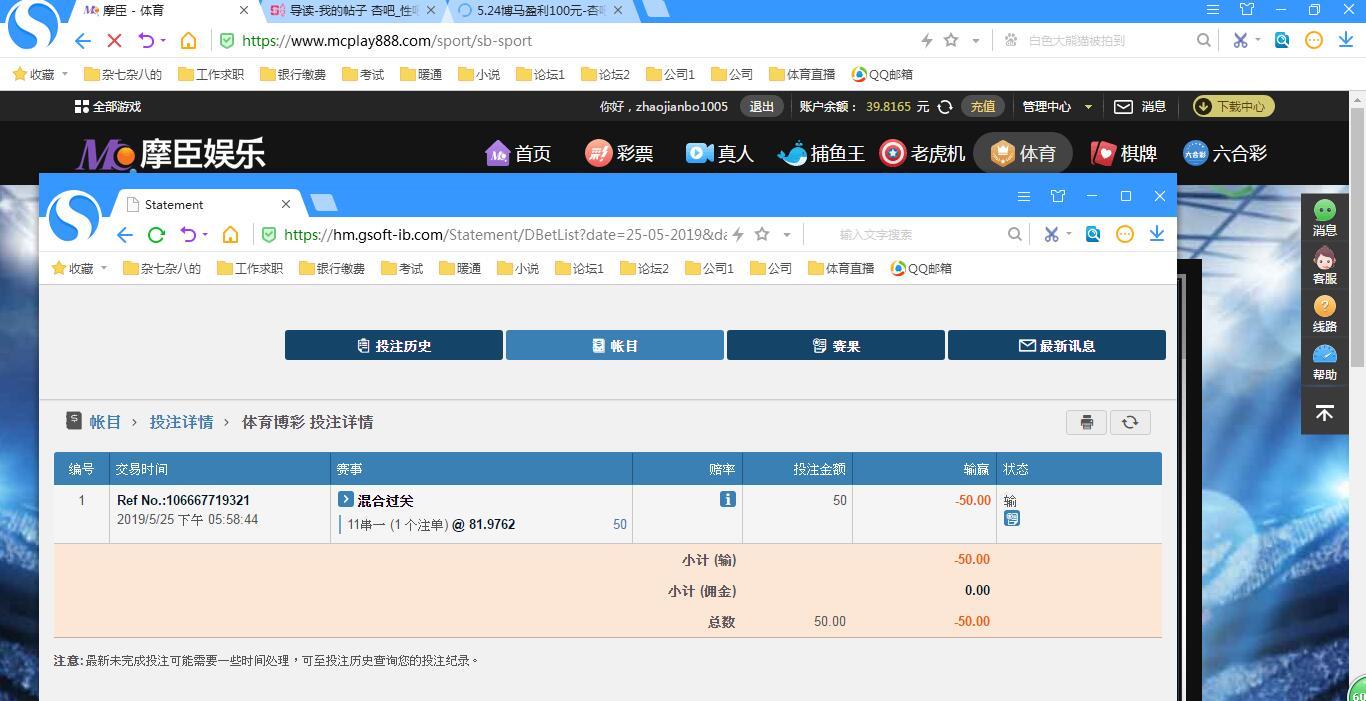The image size is (1366, 701).
Task: Switch to the 投注历史 tab
Action: [393, 345]
